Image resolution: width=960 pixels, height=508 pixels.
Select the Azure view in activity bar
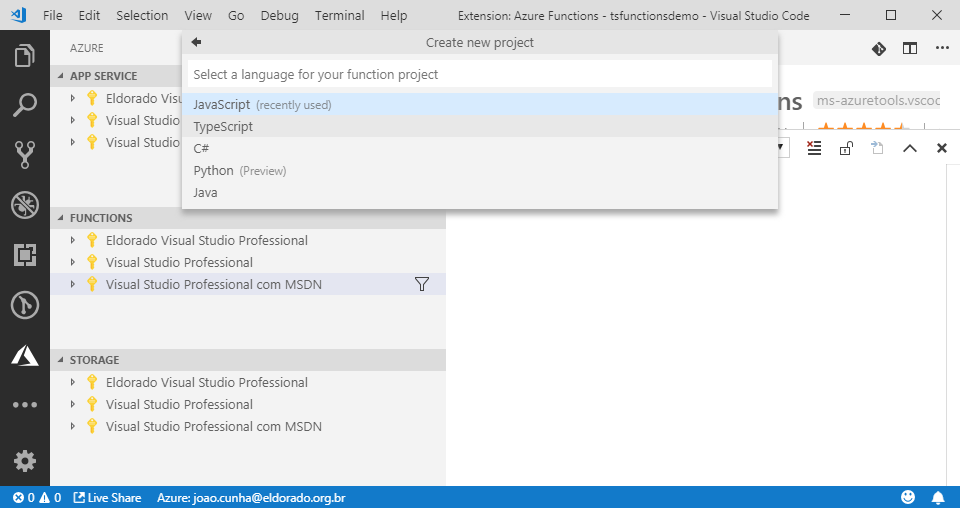(x=24, y=355)
